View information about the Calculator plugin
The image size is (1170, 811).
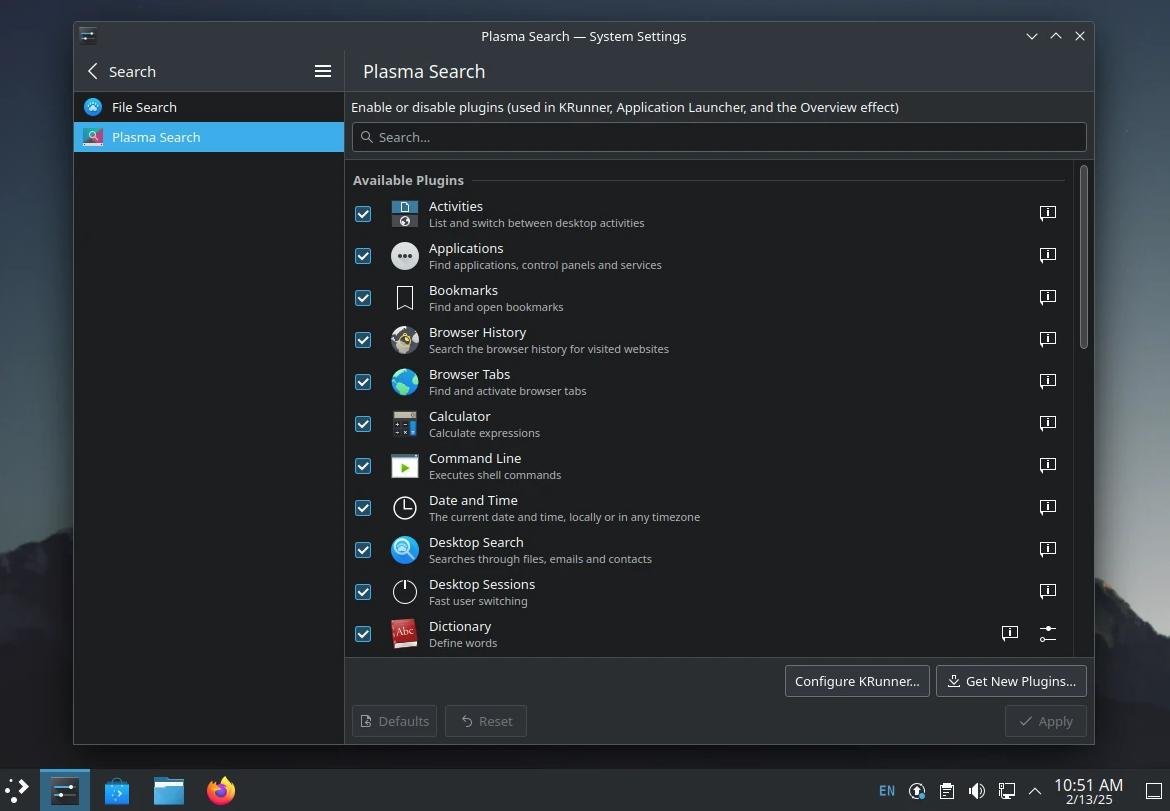coord(1047,423)
